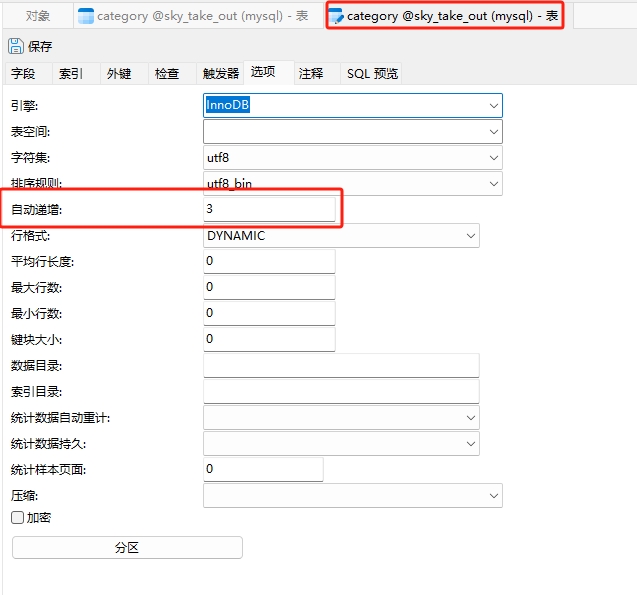Viewport: 637px width, 595px height.
Task: Click the 统计样本页面 input field
Action: [263, 470]
